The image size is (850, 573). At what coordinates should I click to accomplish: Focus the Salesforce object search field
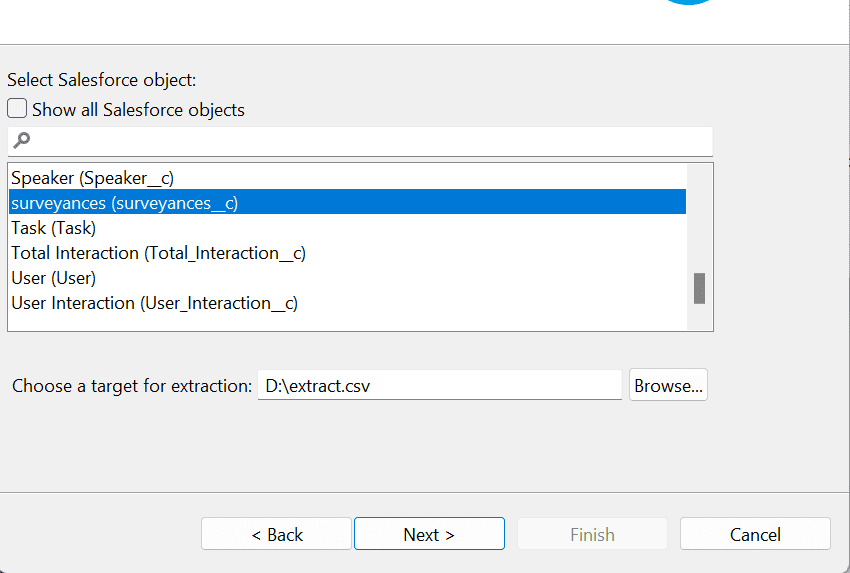click(x=370, y=141)
